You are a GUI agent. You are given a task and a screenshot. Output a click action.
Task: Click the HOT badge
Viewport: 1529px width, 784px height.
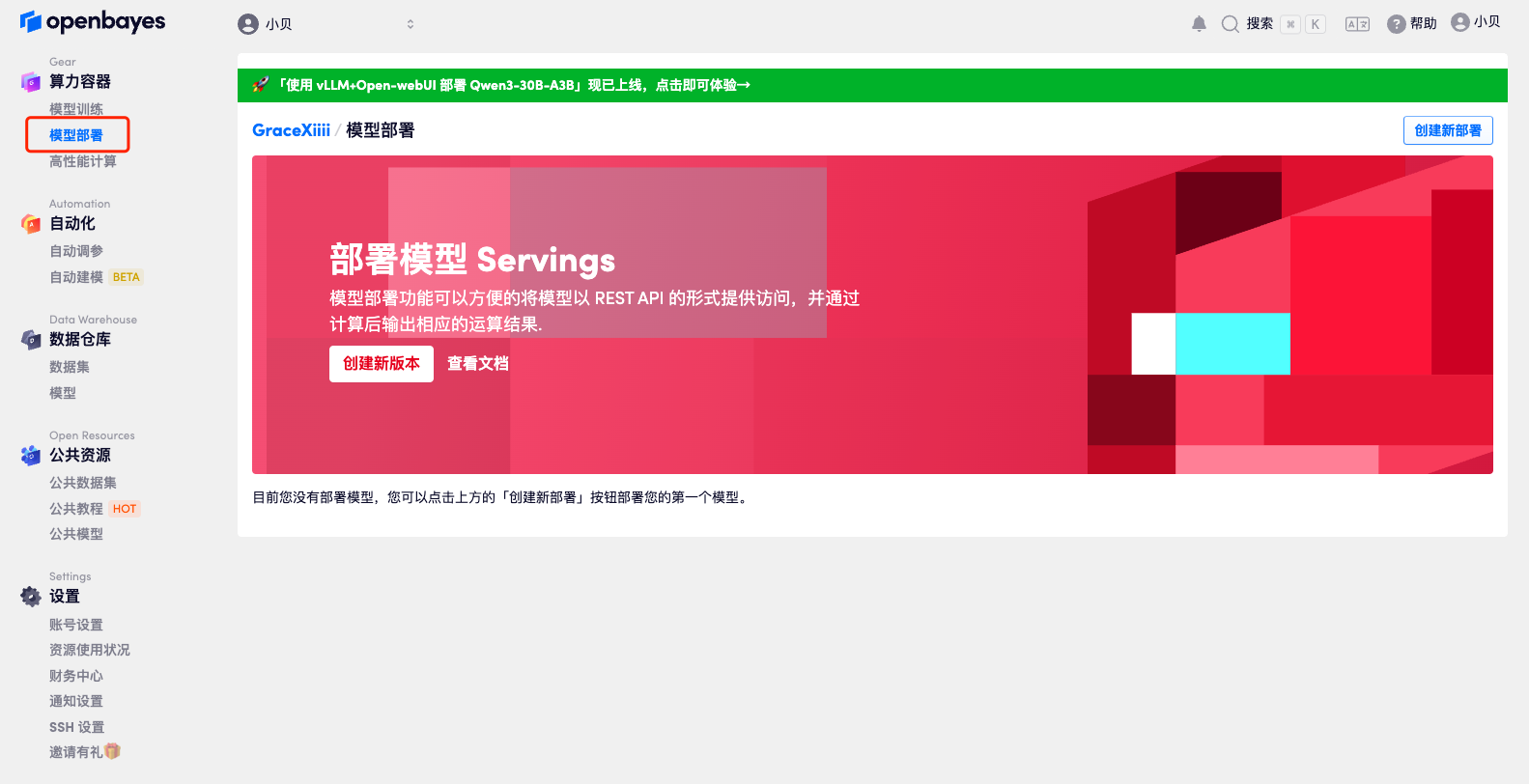click(125, 509)
